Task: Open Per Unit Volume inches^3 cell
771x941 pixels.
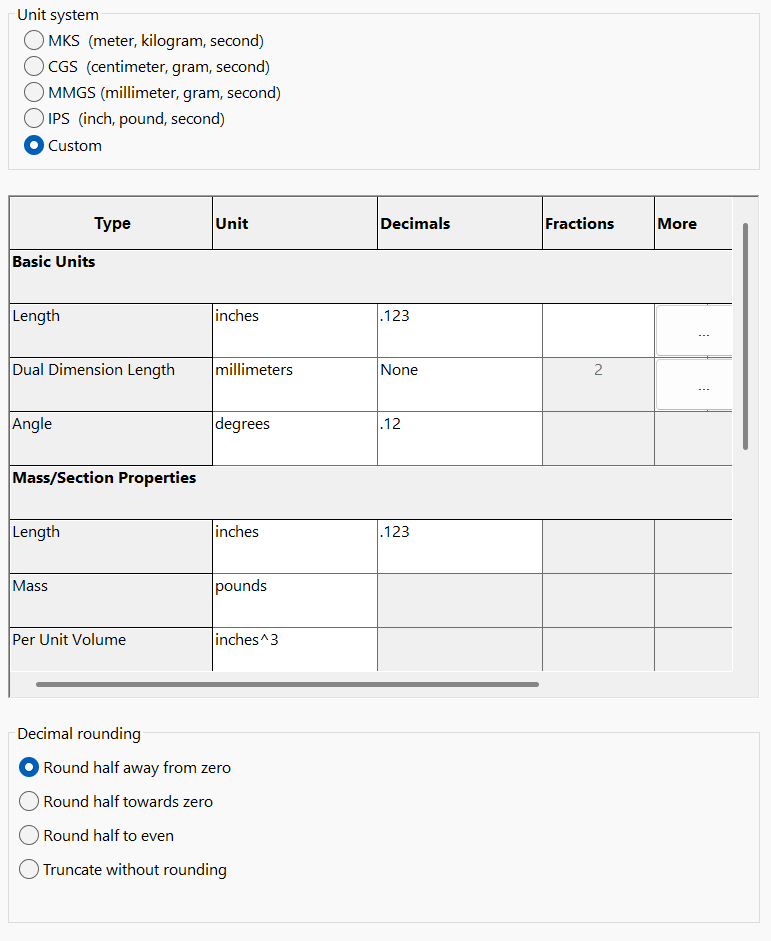Action: click(x=295, y=648)
